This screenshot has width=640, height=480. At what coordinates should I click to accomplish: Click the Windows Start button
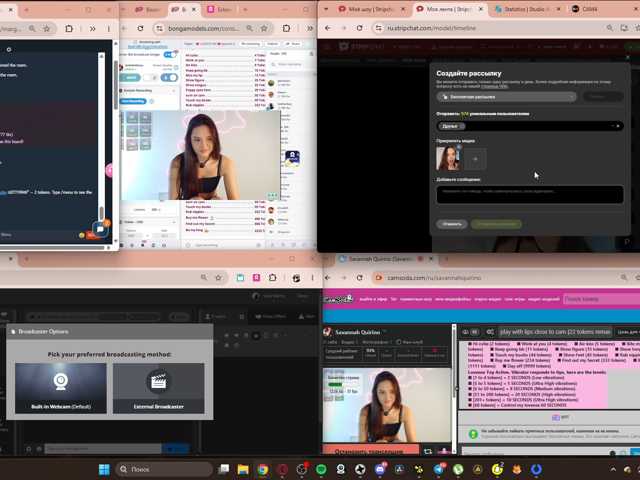pyautogui.click(x=104, y=469)
